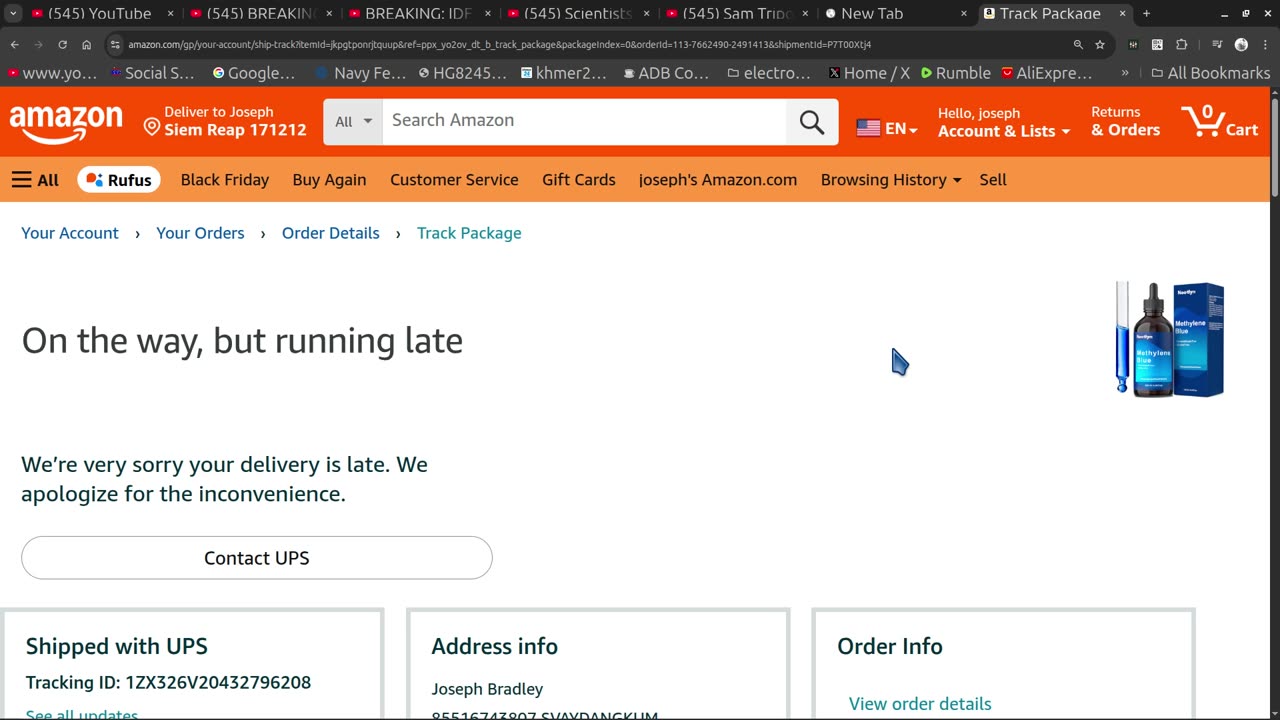Open the electro... bookmarks folder
1280x720 pixels.
click(x=768, y=73)
